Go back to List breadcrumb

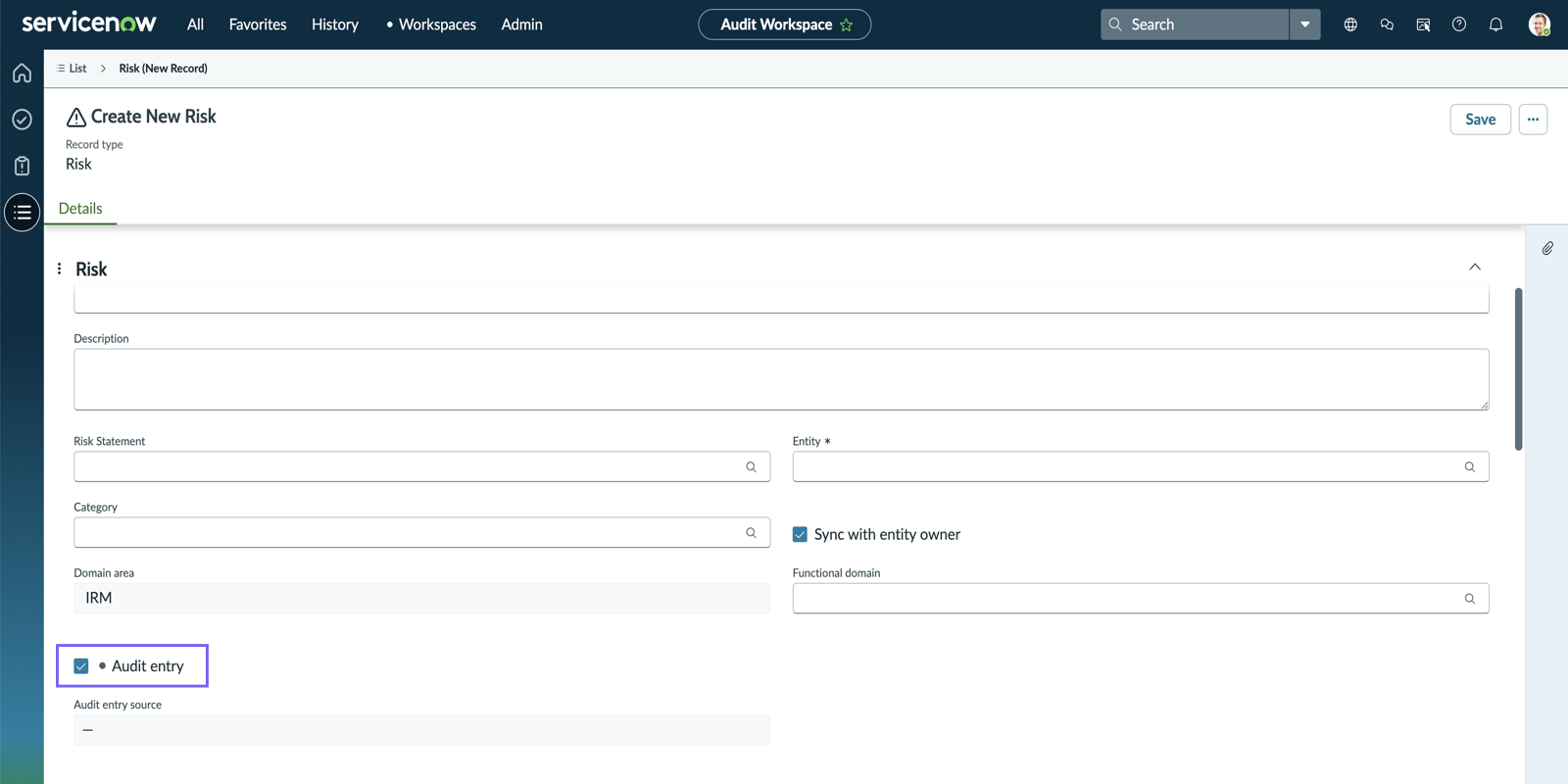tap(72, 69)
